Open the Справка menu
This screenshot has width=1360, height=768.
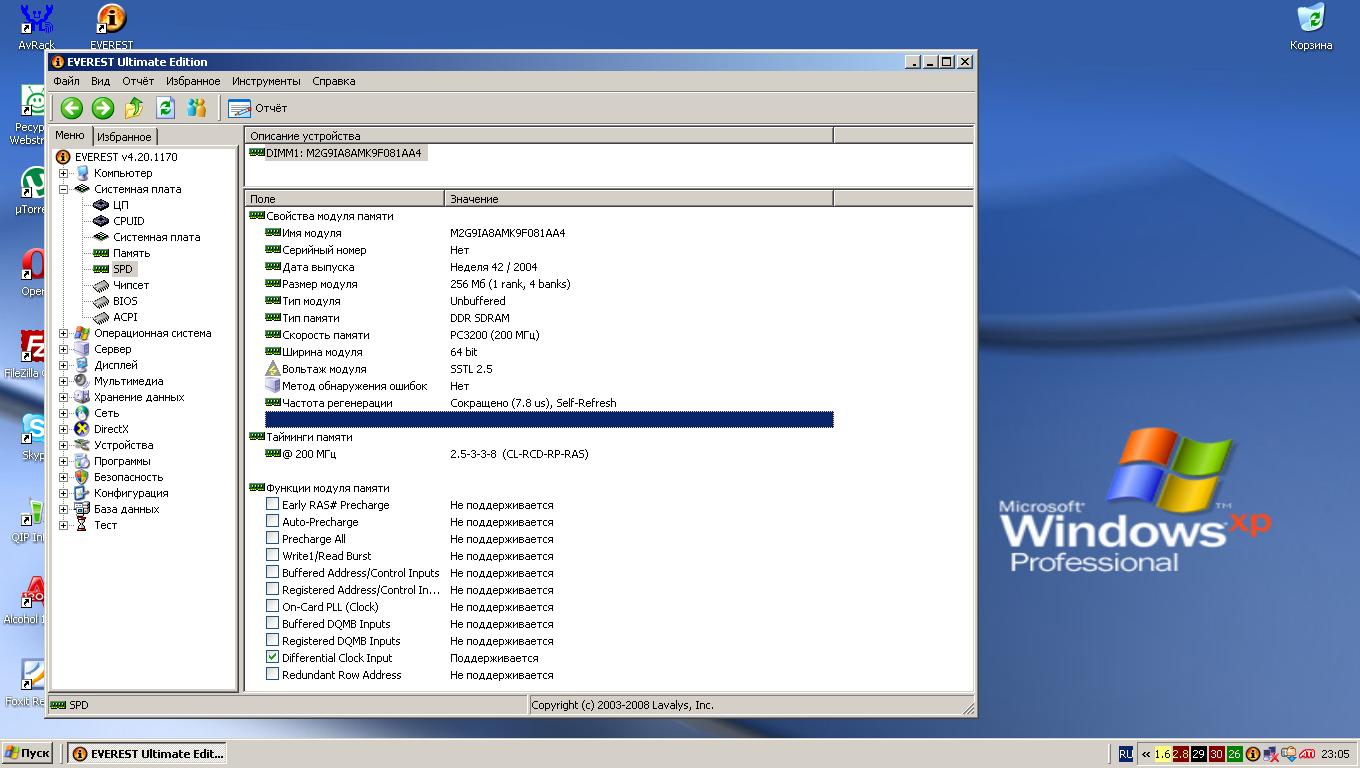[333, 81]
